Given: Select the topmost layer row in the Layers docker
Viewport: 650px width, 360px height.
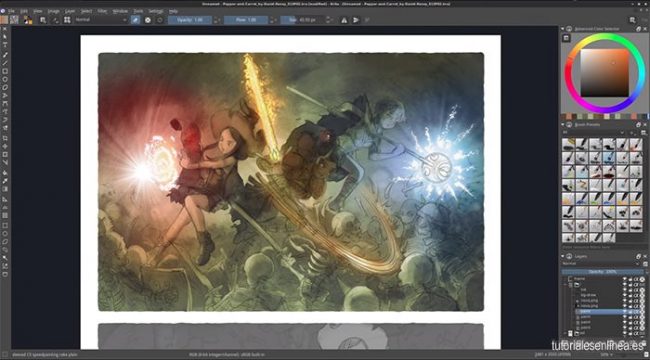Looking at the screenshot, I should pos(605,279).
